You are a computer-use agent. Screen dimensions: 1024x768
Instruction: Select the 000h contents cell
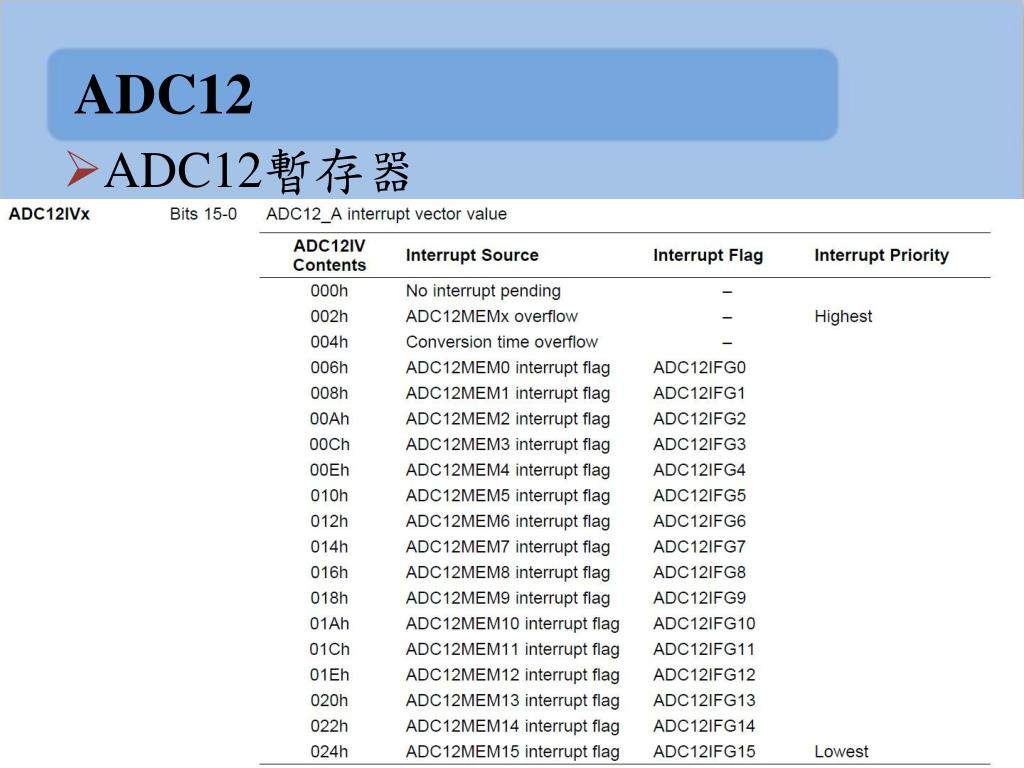tap(329, 291)
